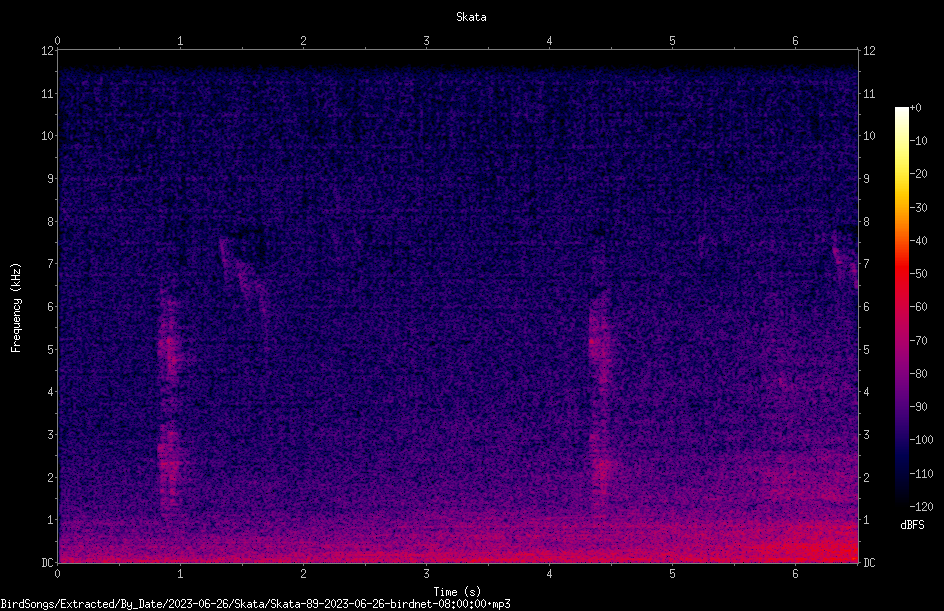Click the '11' tick label on the right frequency axis

coord(869,94)
